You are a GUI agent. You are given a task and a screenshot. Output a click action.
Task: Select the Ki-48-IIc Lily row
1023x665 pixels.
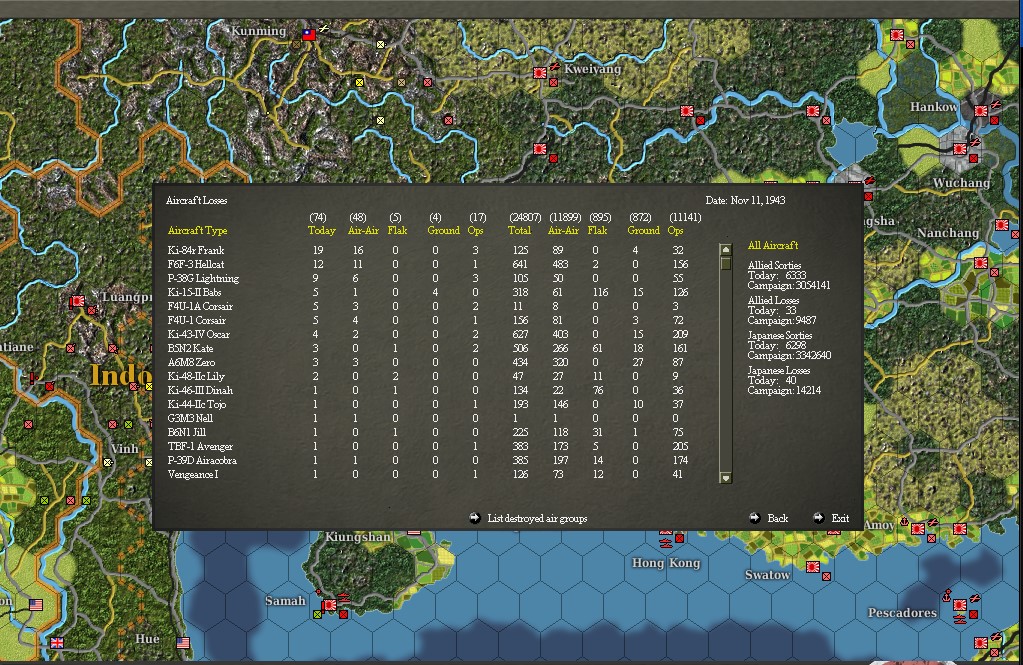click(427, 377)
